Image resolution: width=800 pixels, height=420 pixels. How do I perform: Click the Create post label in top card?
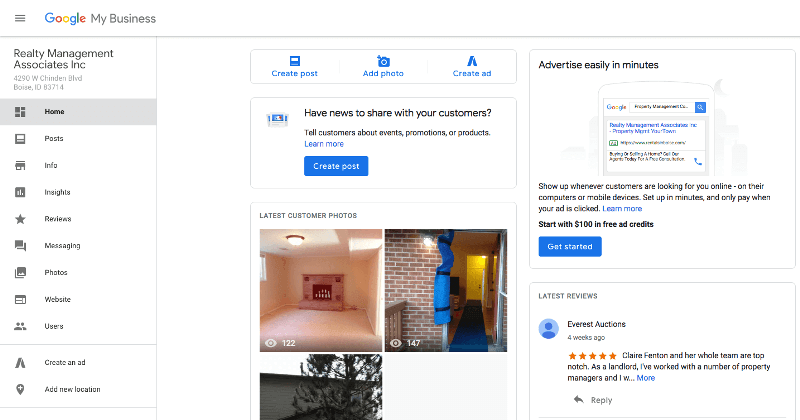coord(294,73)
